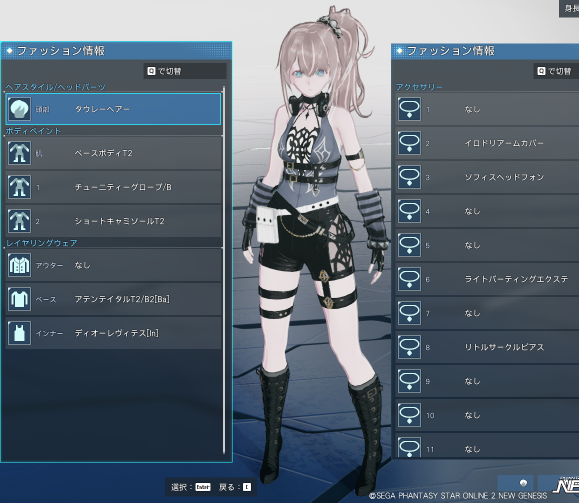579x503 pixels.
Task: Click the innerwear tank icon beside ディオーレヴィテス[In]
Action: tap(19, 333)
